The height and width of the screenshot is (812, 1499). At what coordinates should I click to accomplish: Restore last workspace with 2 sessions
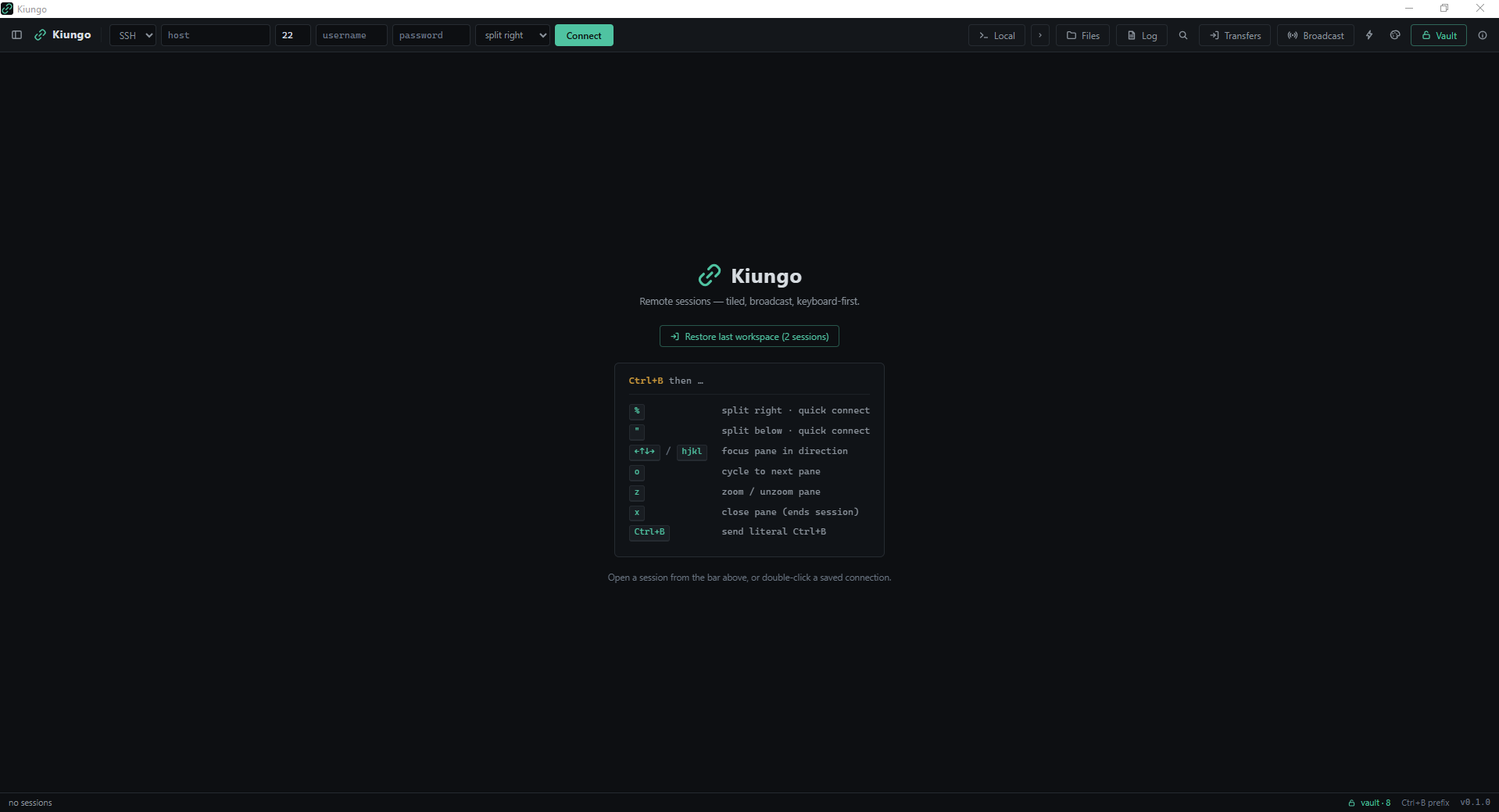[749, 336]
